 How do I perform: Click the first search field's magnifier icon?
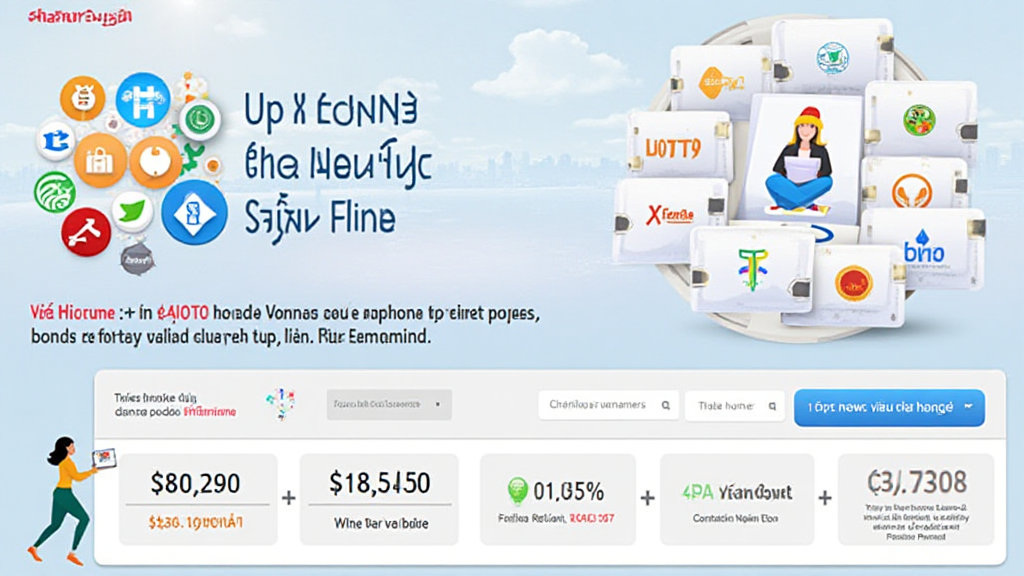pos(665,406)
